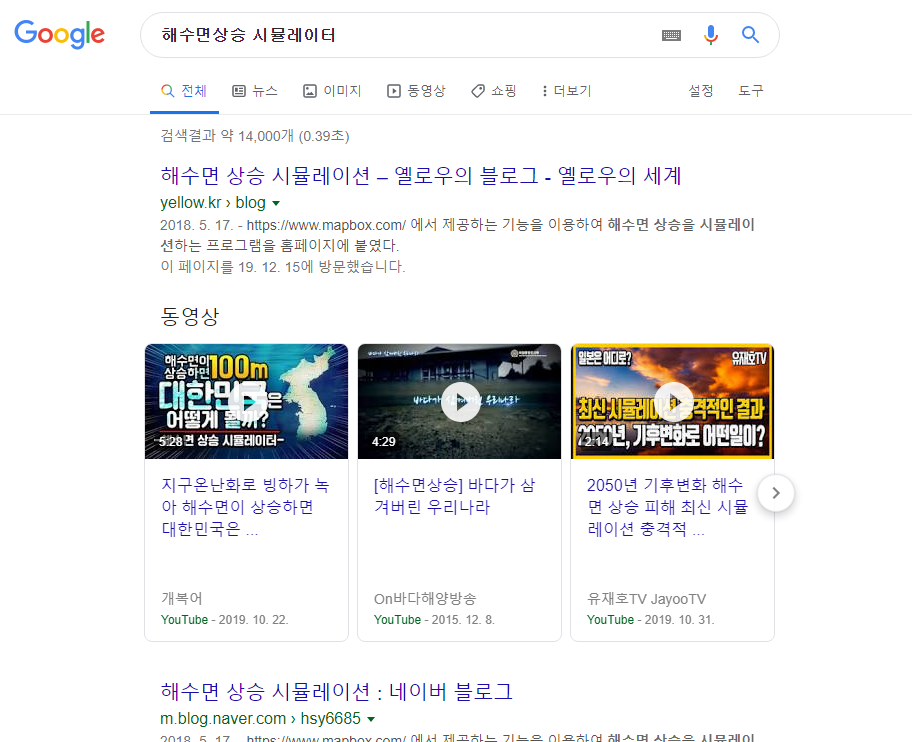The image size is (912, 742).
Task: Play the 유재호TV 2050년 기후변화 thumbnail
Action: pyautogui.click(x=672, y=401)
